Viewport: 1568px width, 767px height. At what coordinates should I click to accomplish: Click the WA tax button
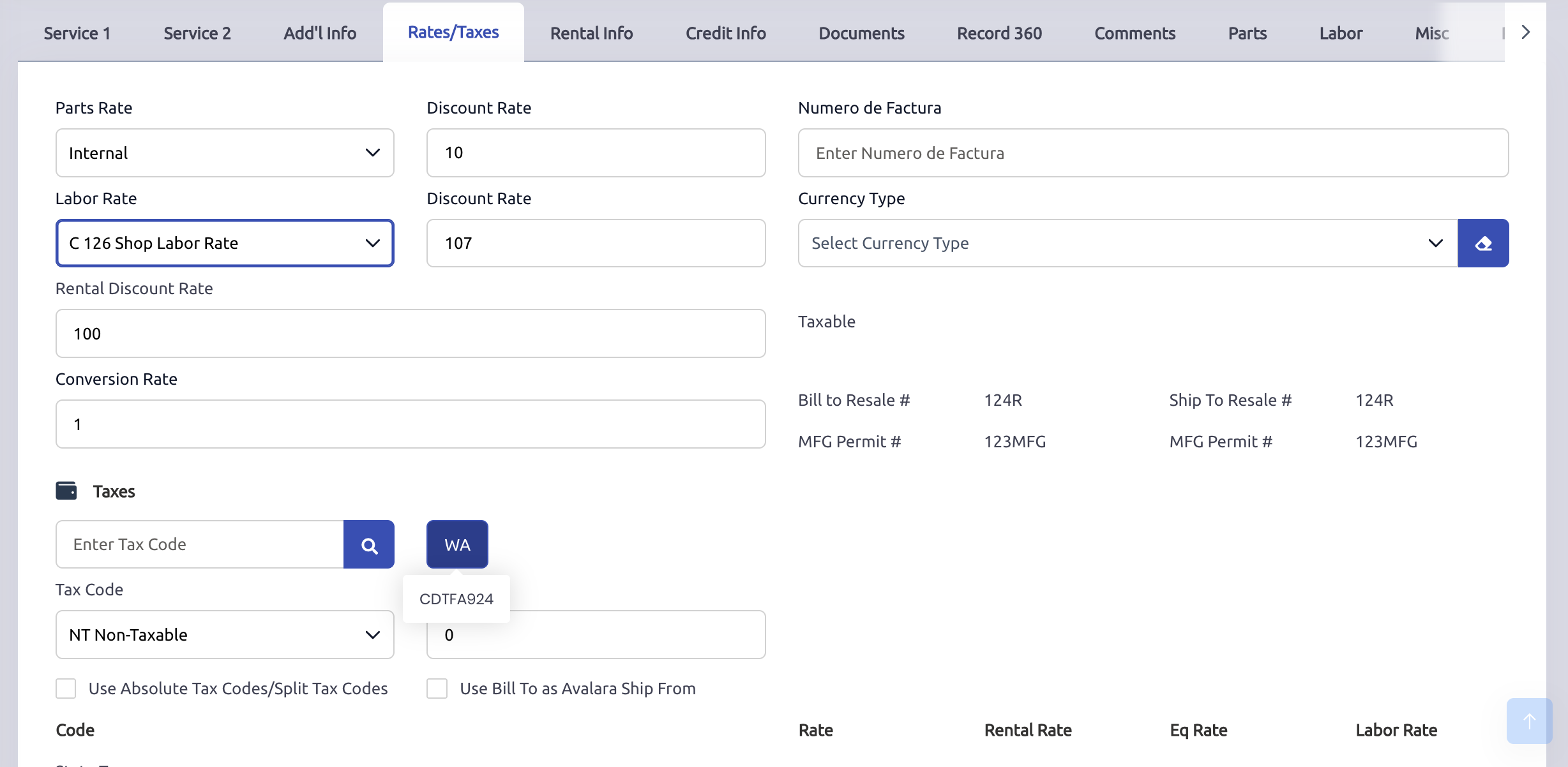pos(457,544)
